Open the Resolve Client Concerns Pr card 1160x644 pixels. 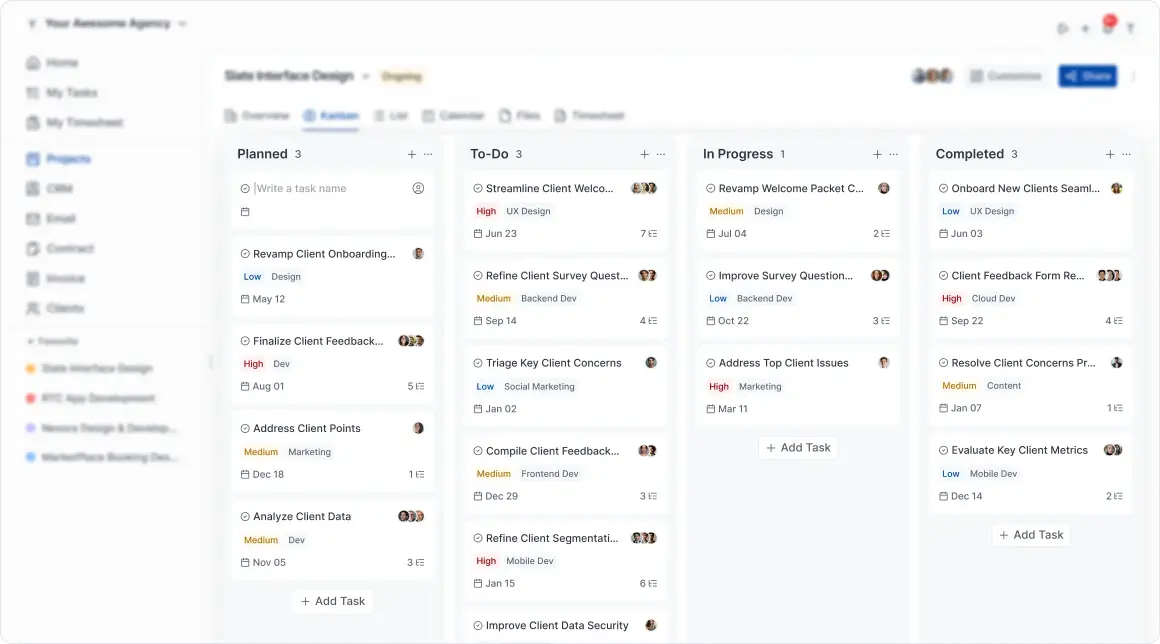pos(1031,384)
